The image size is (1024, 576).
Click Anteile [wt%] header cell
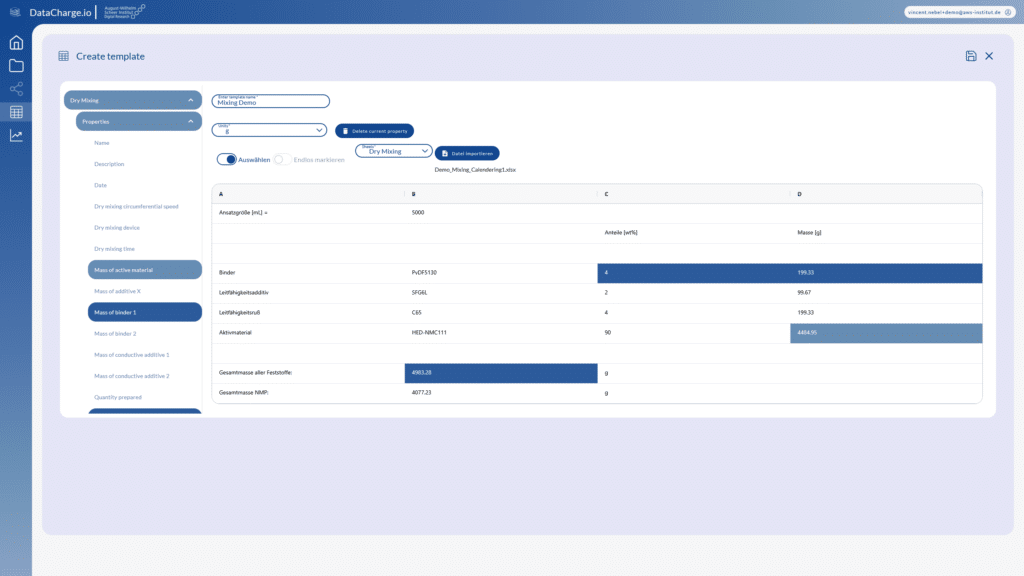coord(694,233)
